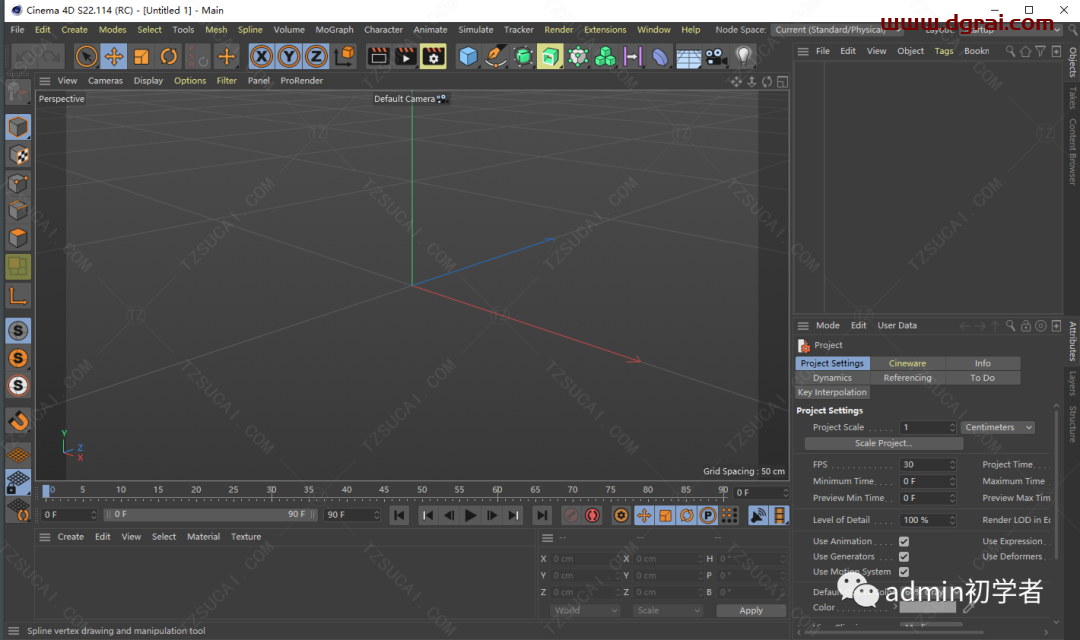Switch to Dynamics tab
Image resolution: width=1080 pixels, height=640 pixels.
[832, 378]
